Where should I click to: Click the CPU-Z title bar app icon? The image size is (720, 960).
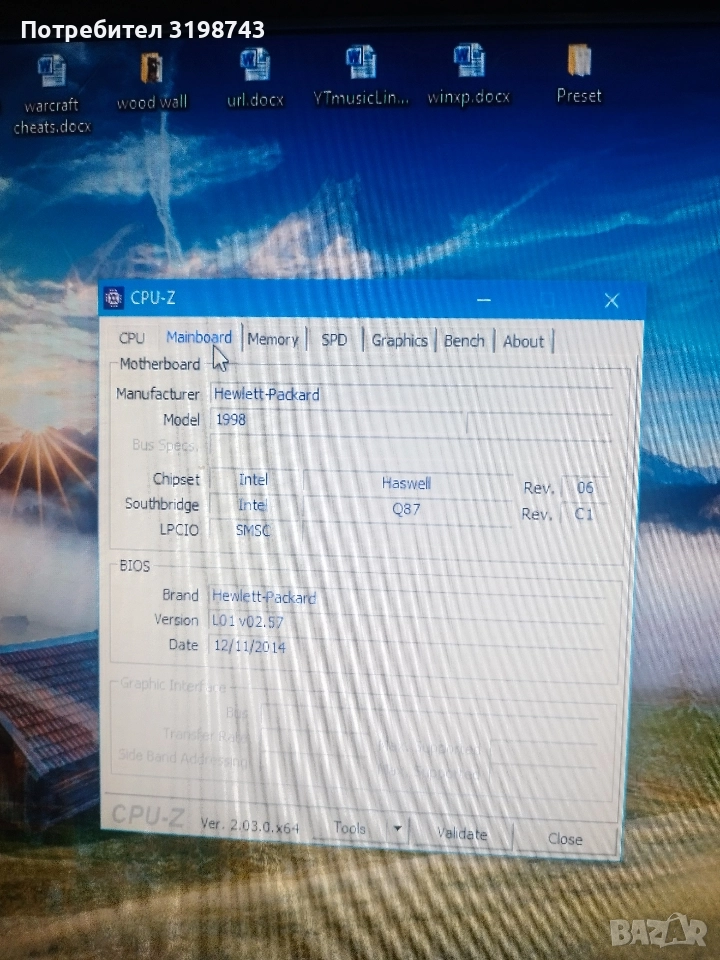tap(114, 298)
